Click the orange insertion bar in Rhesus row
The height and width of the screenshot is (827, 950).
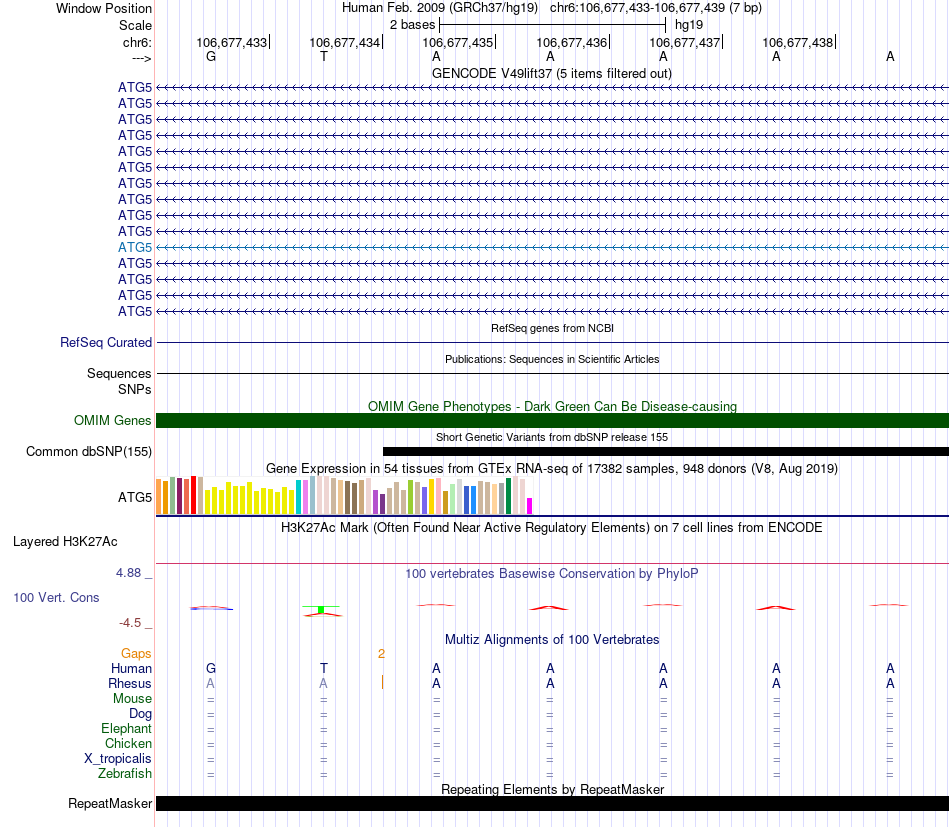(382, 683)
